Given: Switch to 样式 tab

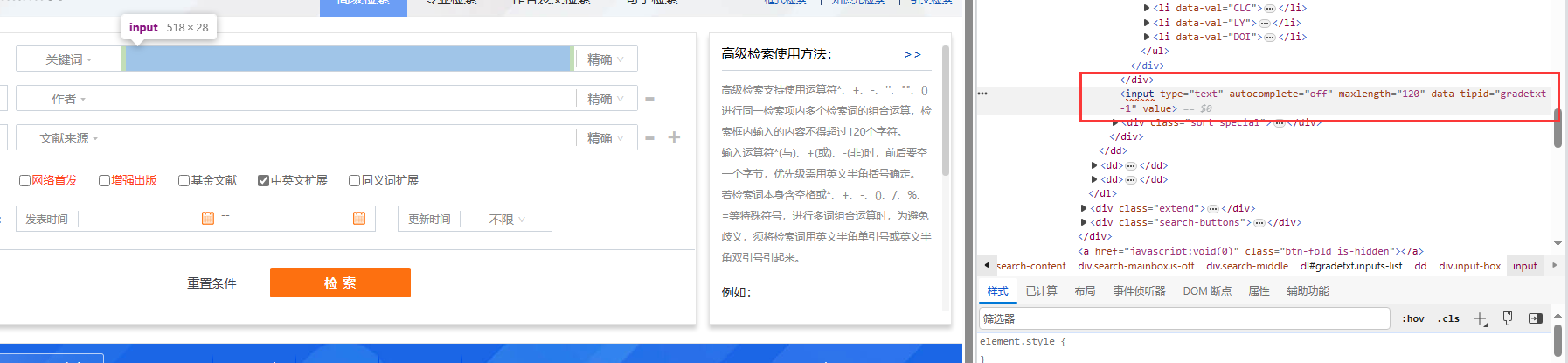Looking at the screenshot, I should click(x=997, y=291).
